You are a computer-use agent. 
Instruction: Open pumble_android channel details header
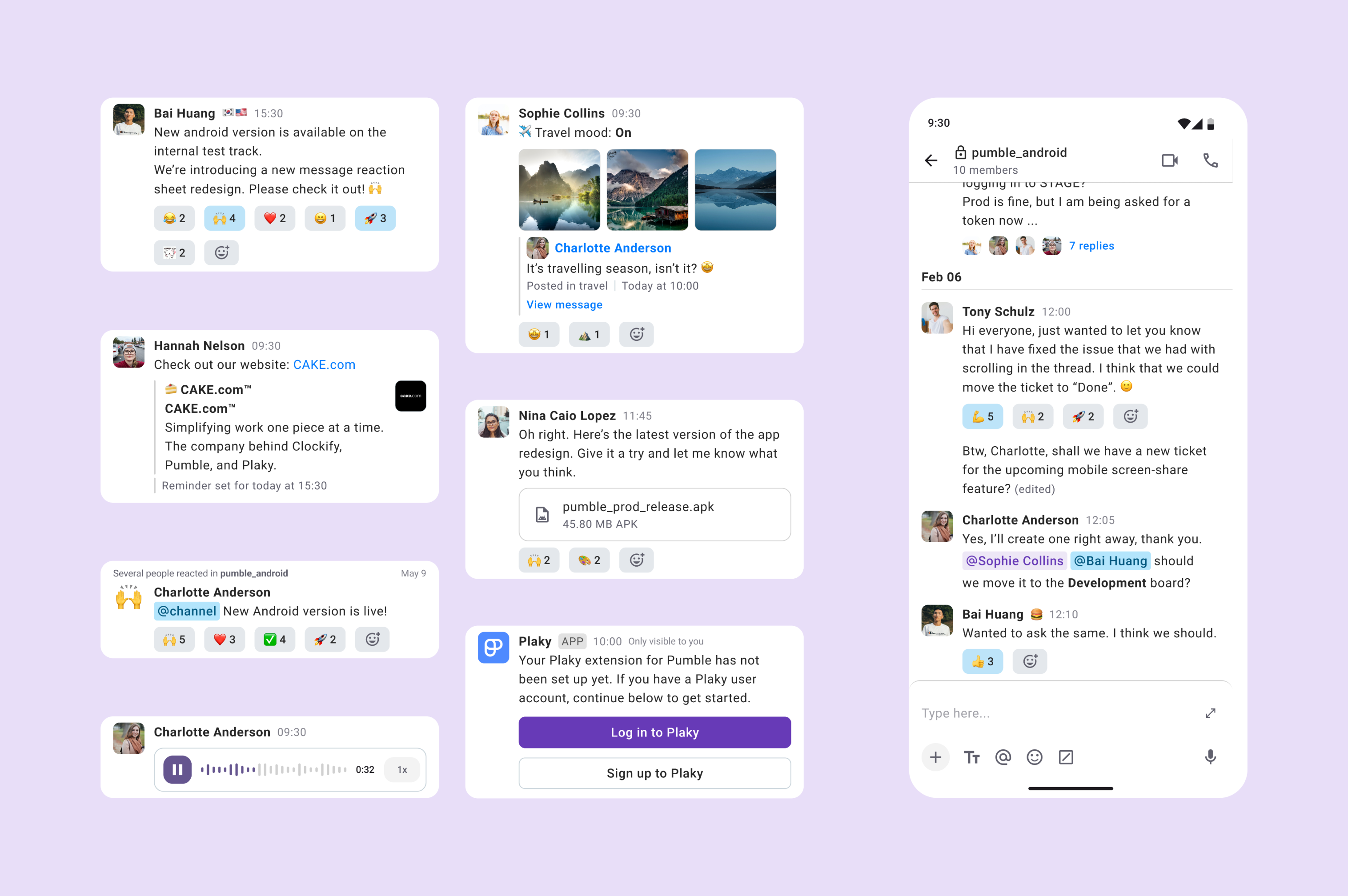(1010, 160)
